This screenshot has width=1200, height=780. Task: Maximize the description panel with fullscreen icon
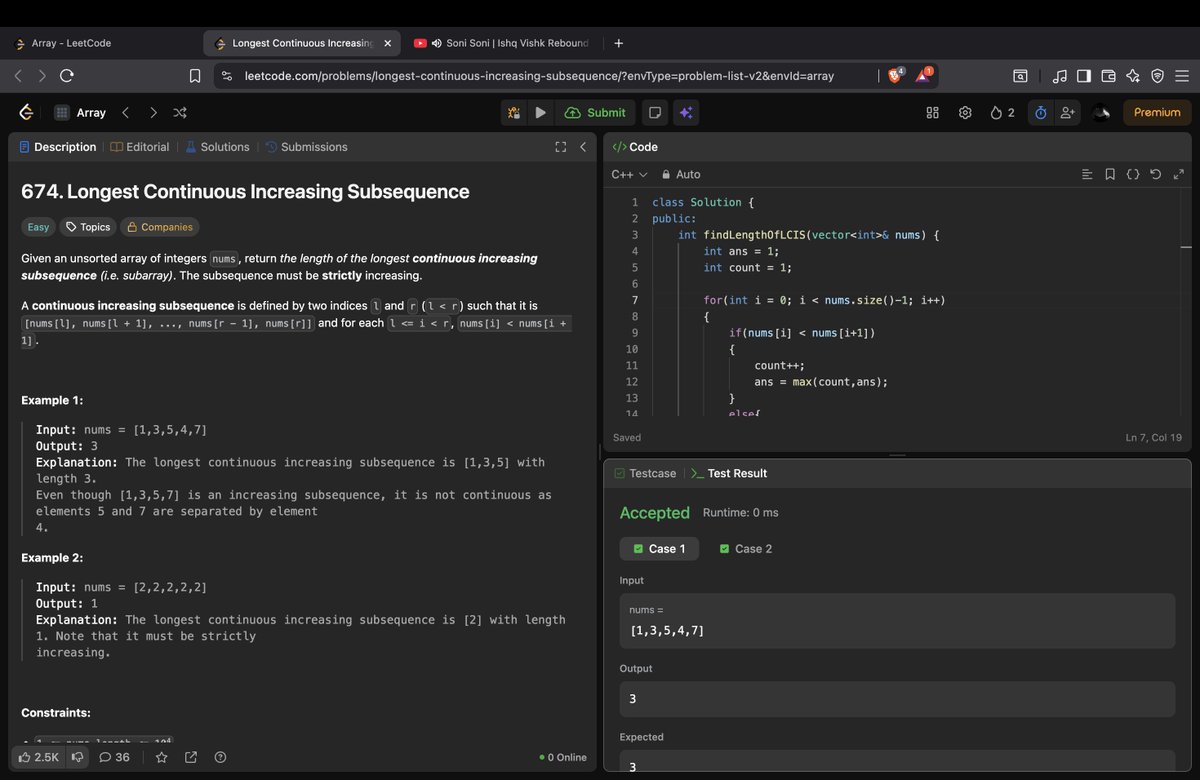tap(561, 147)
